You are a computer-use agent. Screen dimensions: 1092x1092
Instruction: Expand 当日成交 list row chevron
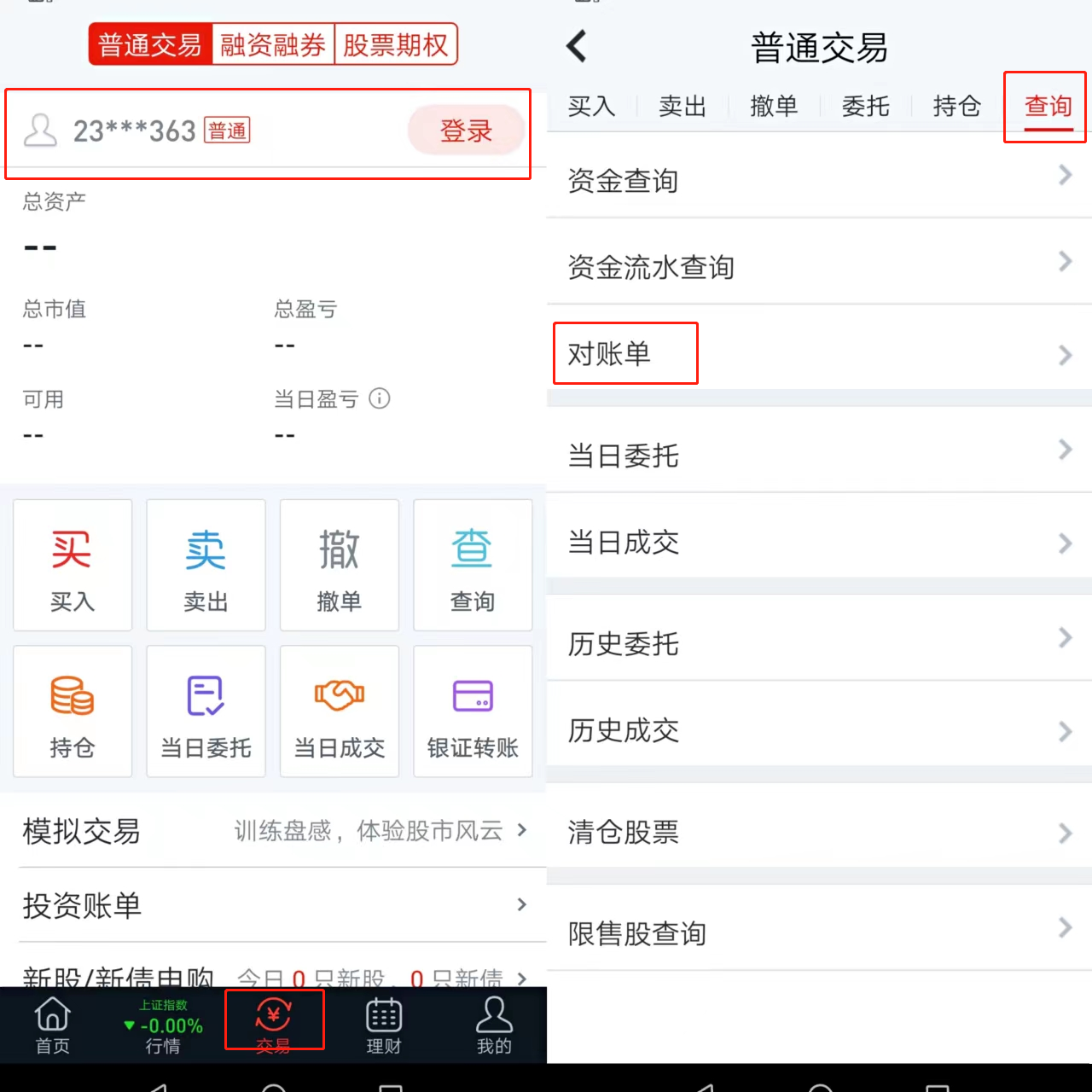(1065, 543)
